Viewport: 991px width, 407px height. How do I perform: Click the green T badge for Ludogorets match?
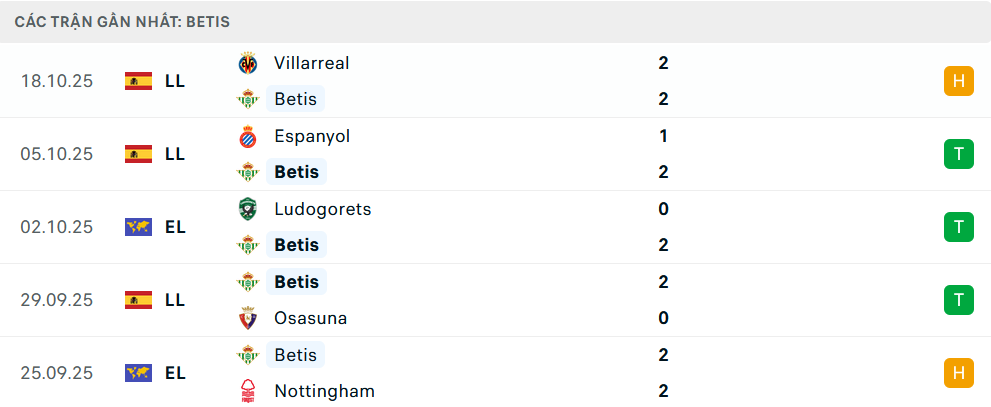(x=958, y=227)
